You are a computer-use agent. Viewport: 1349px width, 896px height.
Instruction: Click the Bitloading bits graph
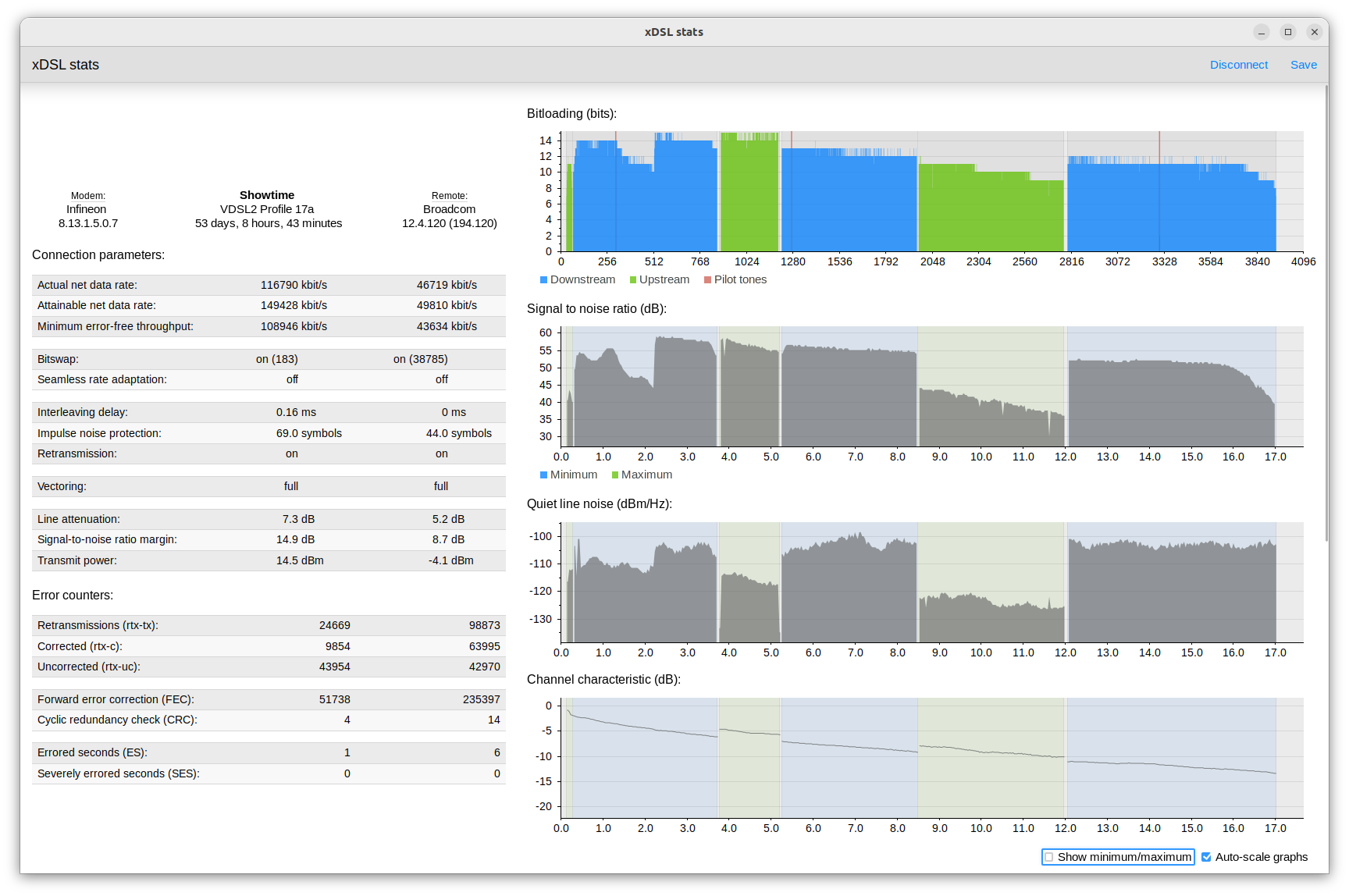coord(932,191)
